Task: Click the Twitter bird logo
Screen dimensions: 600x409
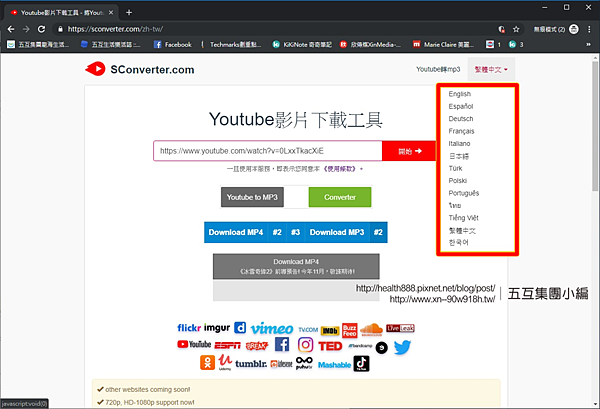Action: click(x=402, y=347)
